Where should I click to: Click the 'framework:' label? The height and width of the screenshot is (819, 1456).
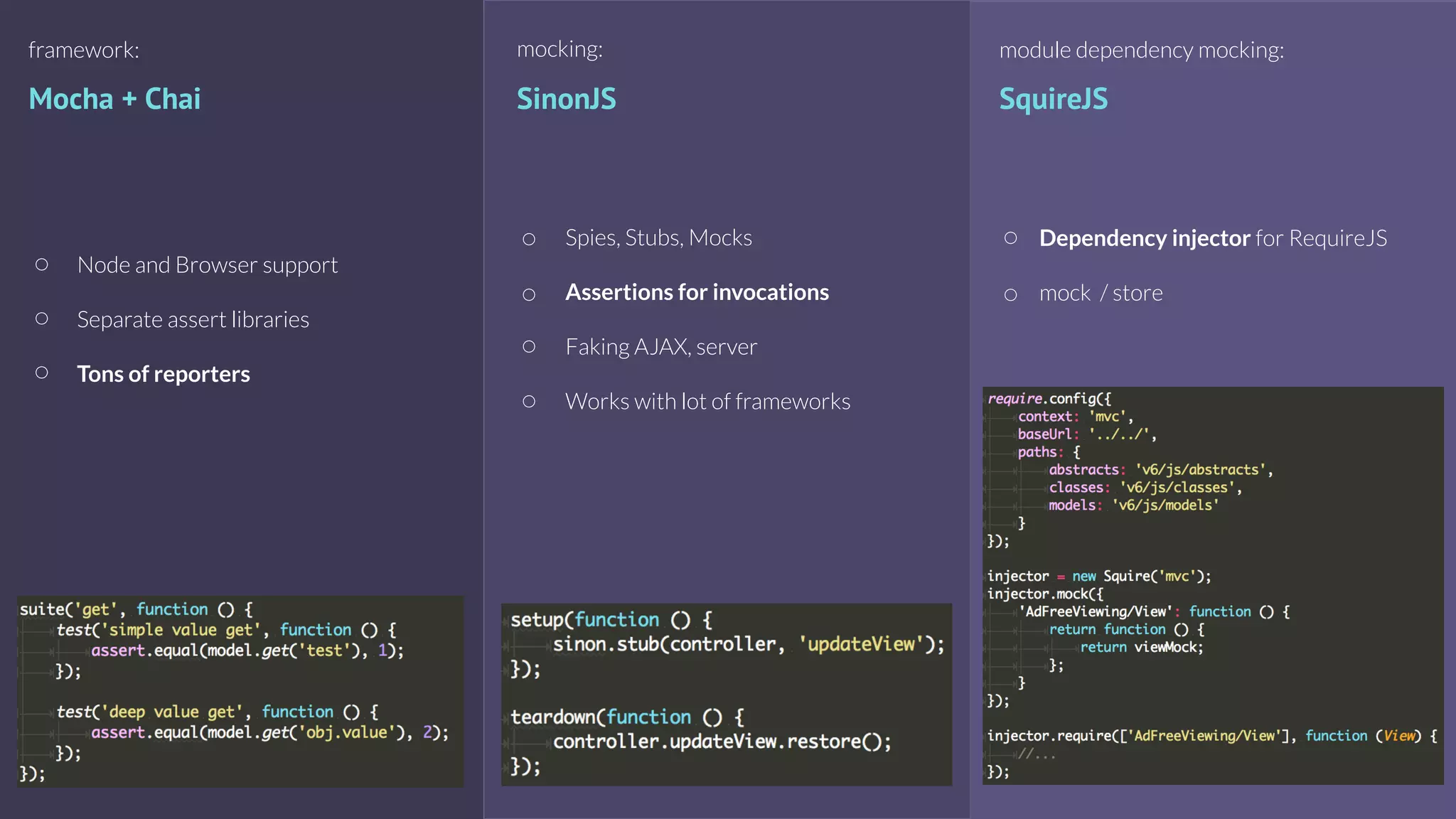(84, 50)
